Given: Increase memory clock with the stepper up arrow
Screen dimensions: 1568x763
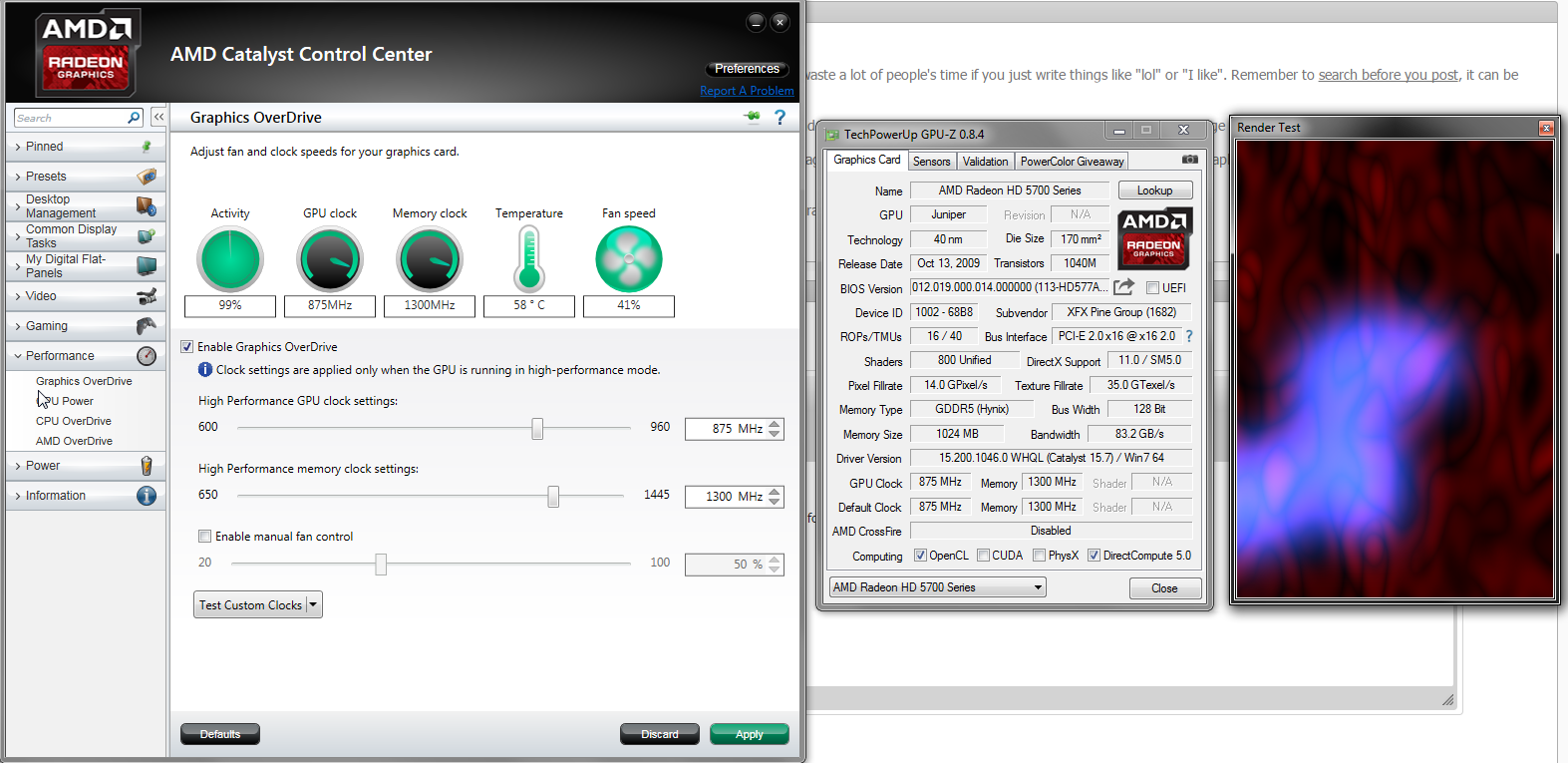Looking at the screenshot, I should [775, 491].
